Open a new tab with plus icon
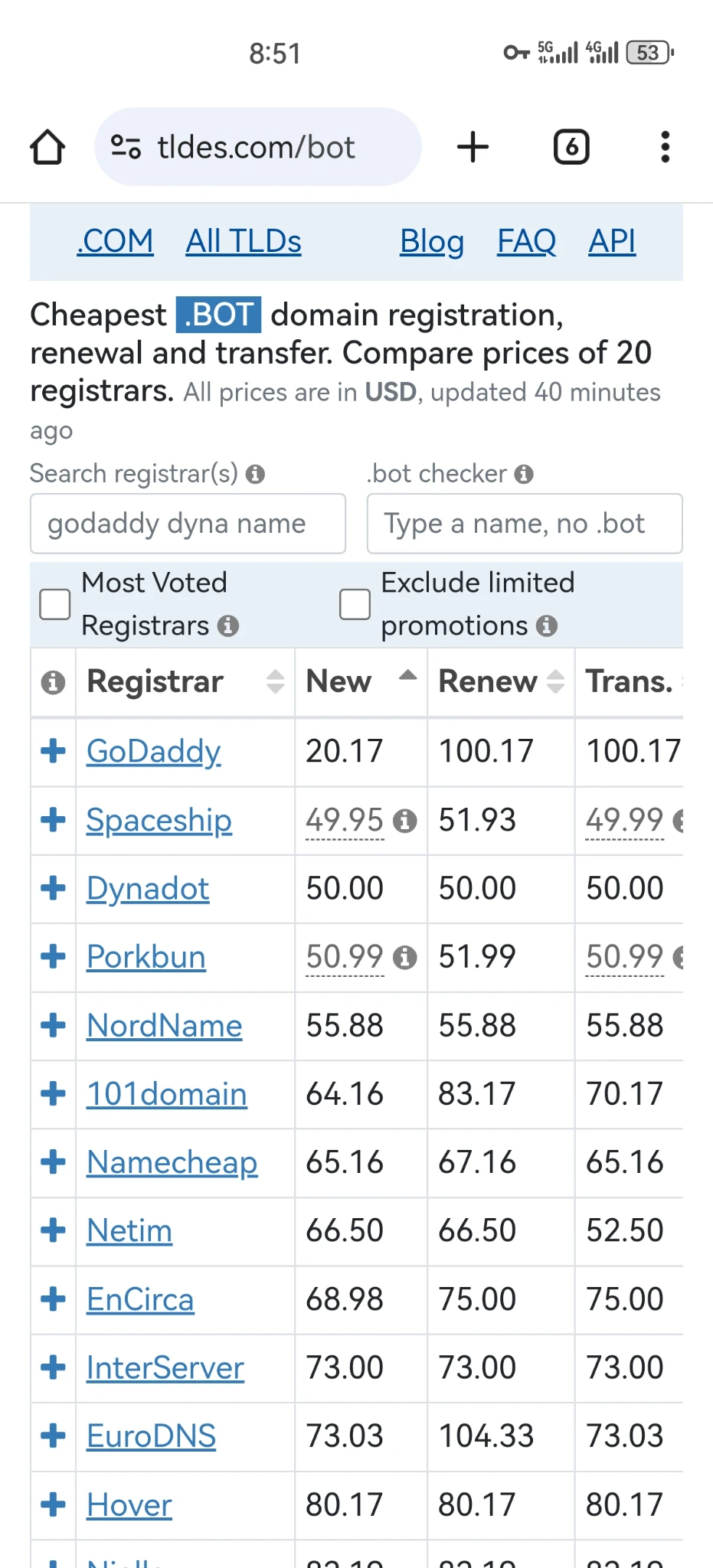Image resolution: width=713 pixels, height=1568 pixels. pyautogui.click(x=473, y=147)
